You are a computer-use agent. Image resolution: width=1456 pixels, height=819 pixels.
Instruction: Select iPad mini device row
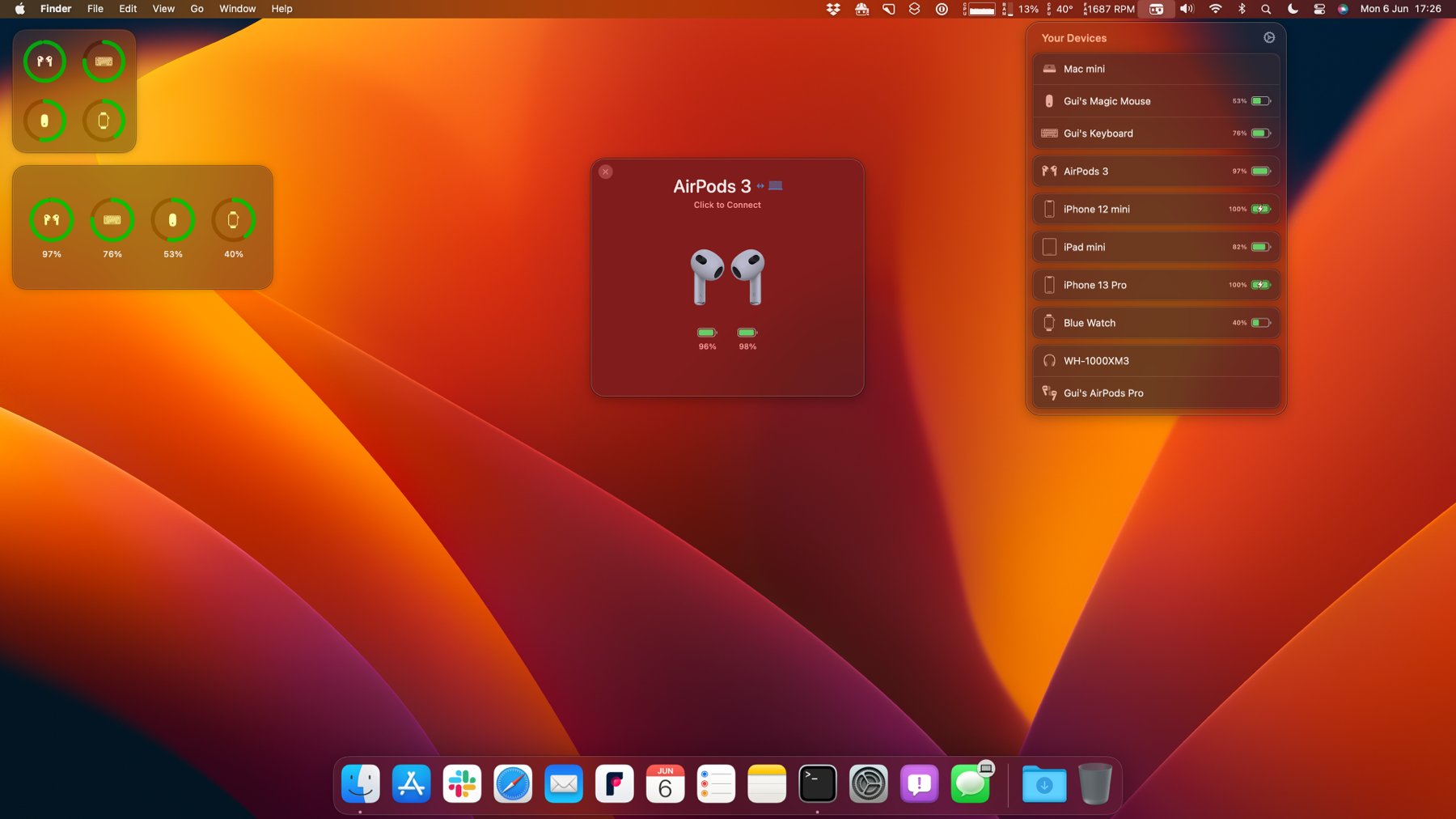[1156, 247]
